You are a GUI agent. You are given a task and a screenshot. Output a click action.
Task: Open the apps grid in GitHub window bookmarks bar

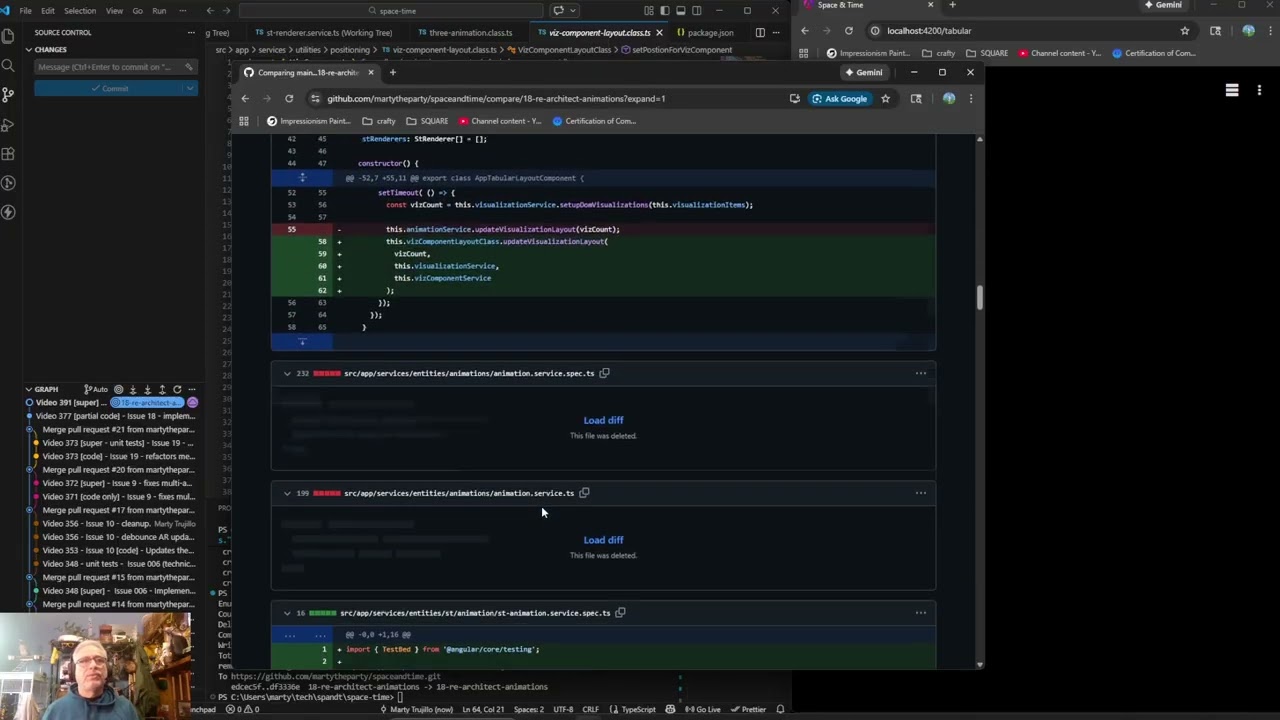pyautogui.click(x=243, y=121)
